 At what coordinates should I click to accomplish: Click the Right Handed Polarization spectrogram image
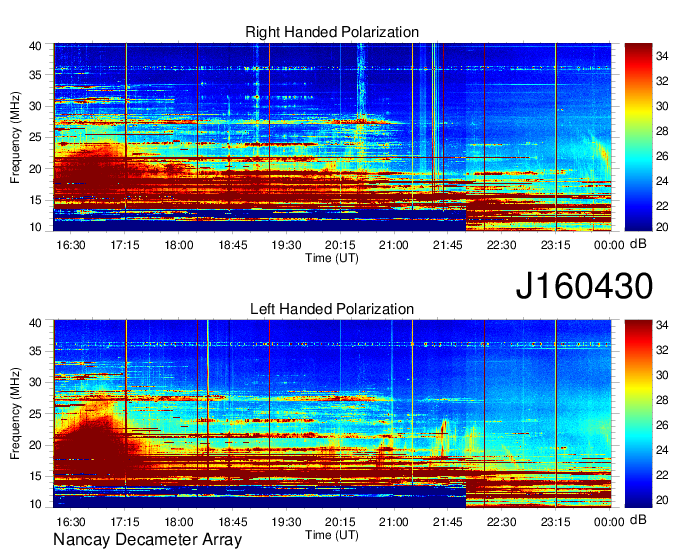(332, 137)
